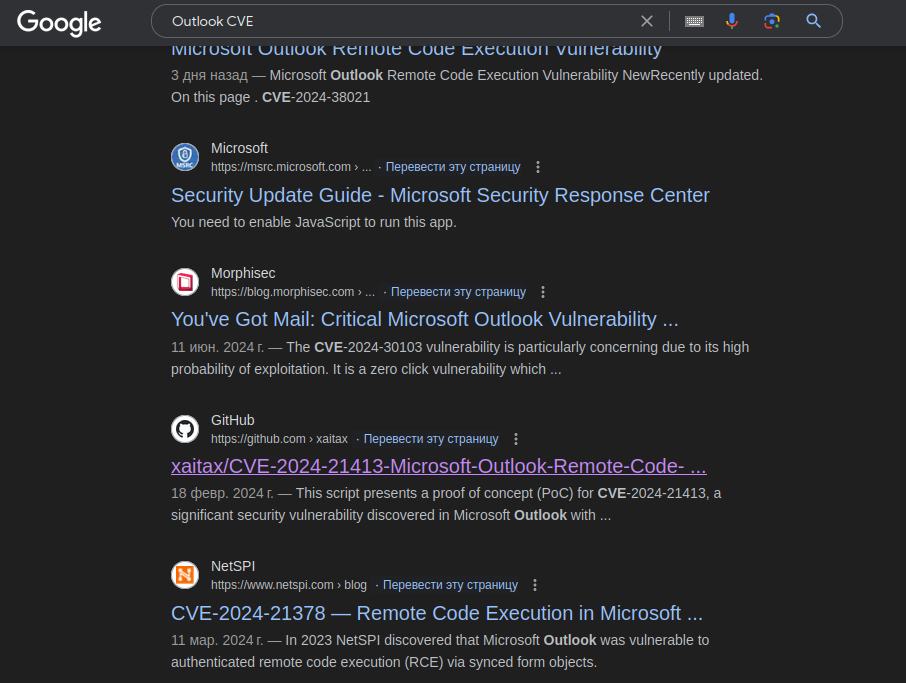Click the NetSPI site name label
This screenshot has height=683, width=906.
coord(233,566)
